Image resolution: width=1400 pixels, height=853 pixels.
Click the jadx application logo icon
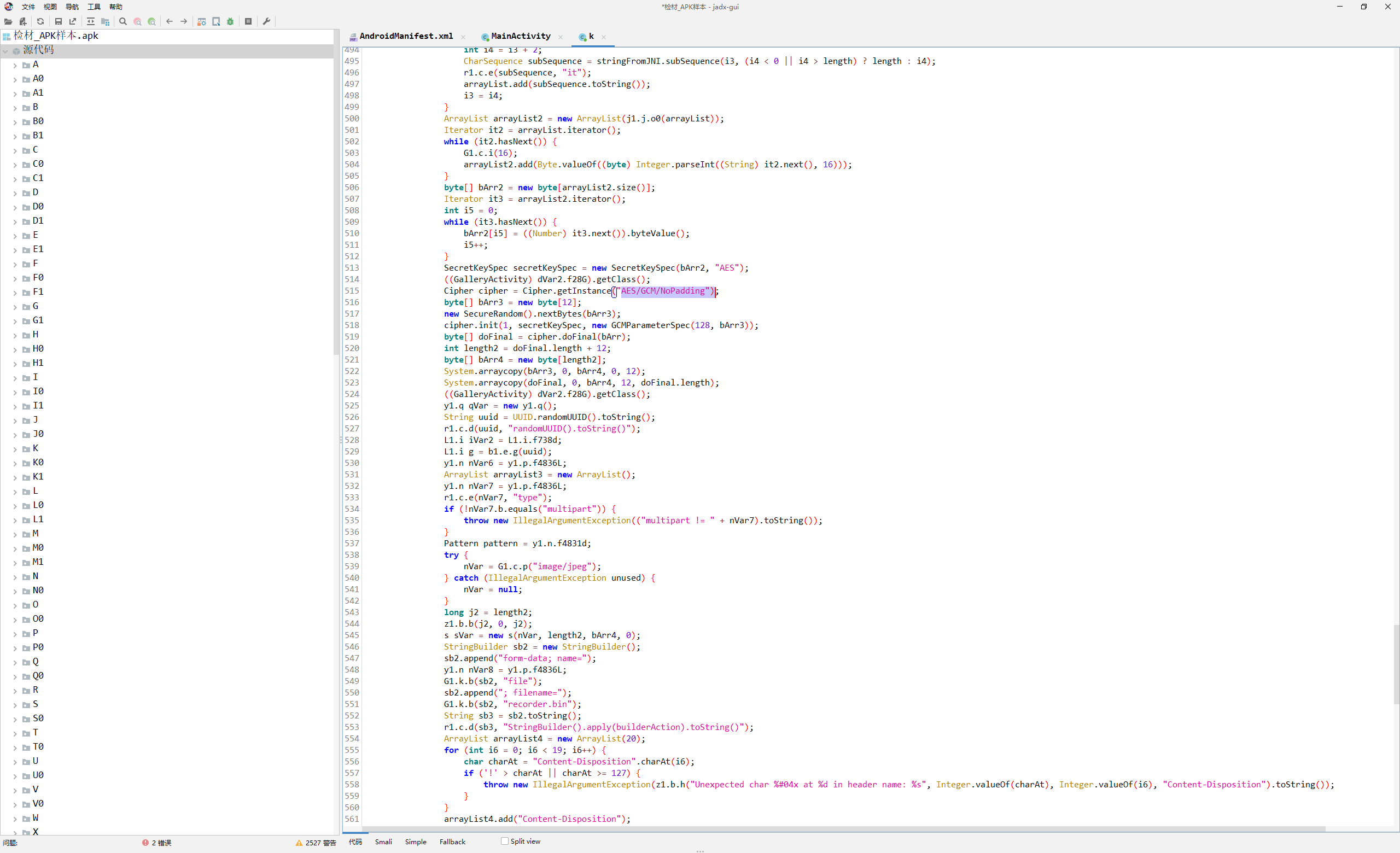[x=9, y=6]
